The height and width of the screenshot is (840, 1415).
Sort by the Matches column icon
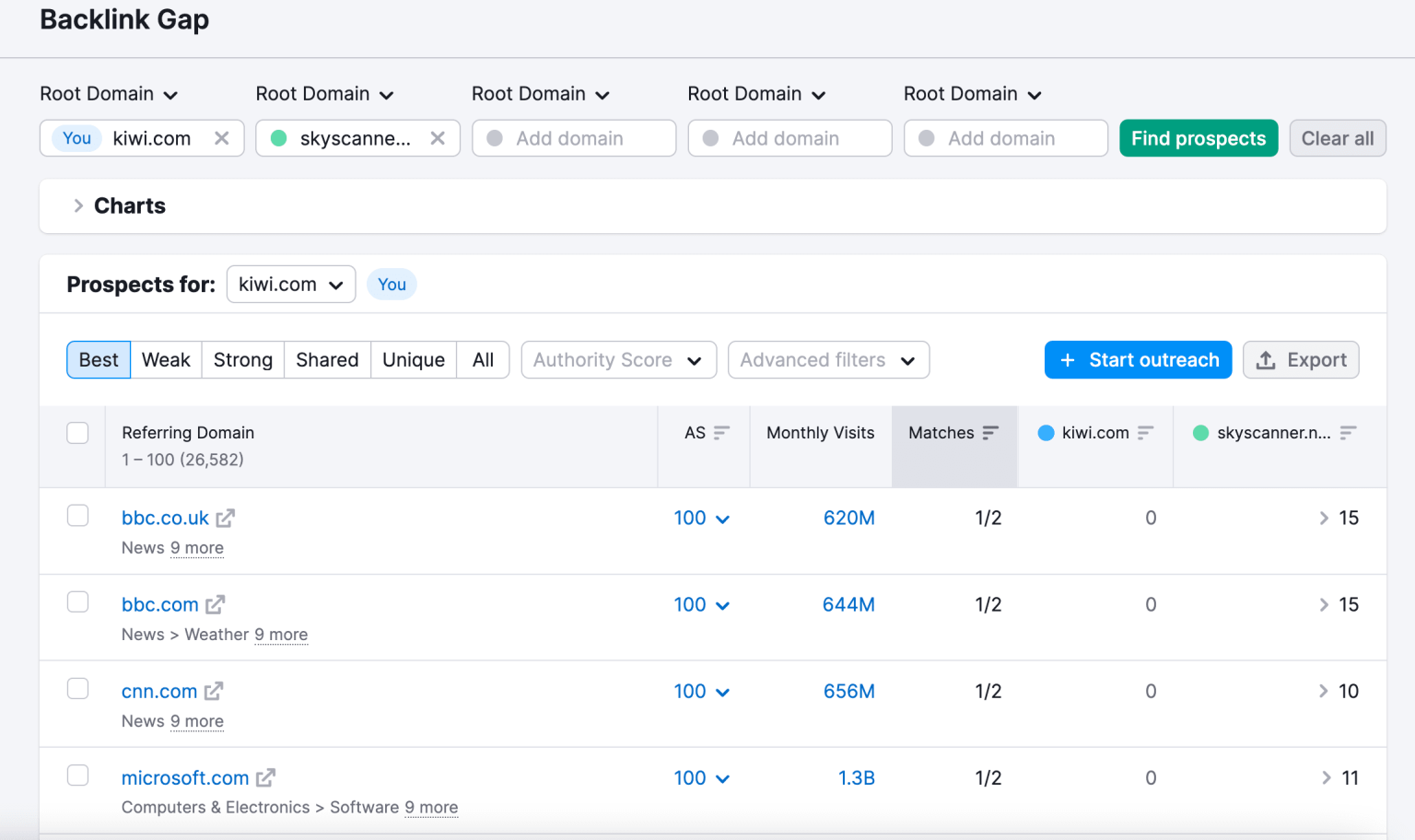[991, 431]
